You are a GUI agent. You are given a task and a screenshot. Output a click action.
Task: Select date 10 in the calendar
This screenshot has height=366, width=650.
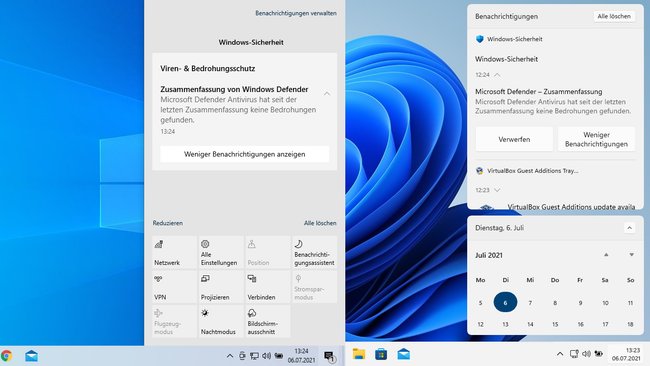[605, 303]
